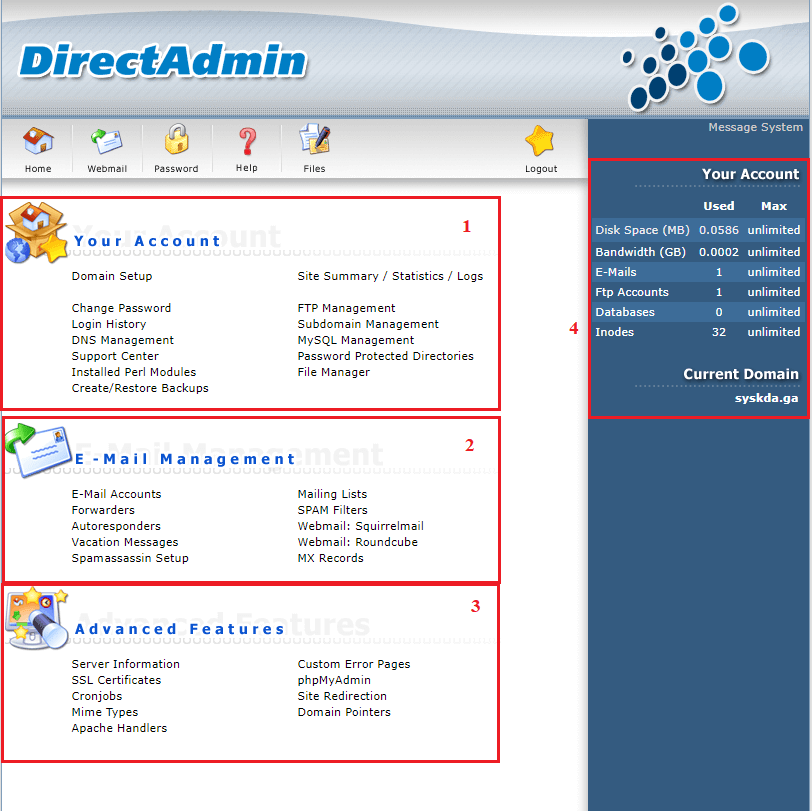Click the Files document icon
Viewport: 812px width, 811px height.
(x=314, y=139)
